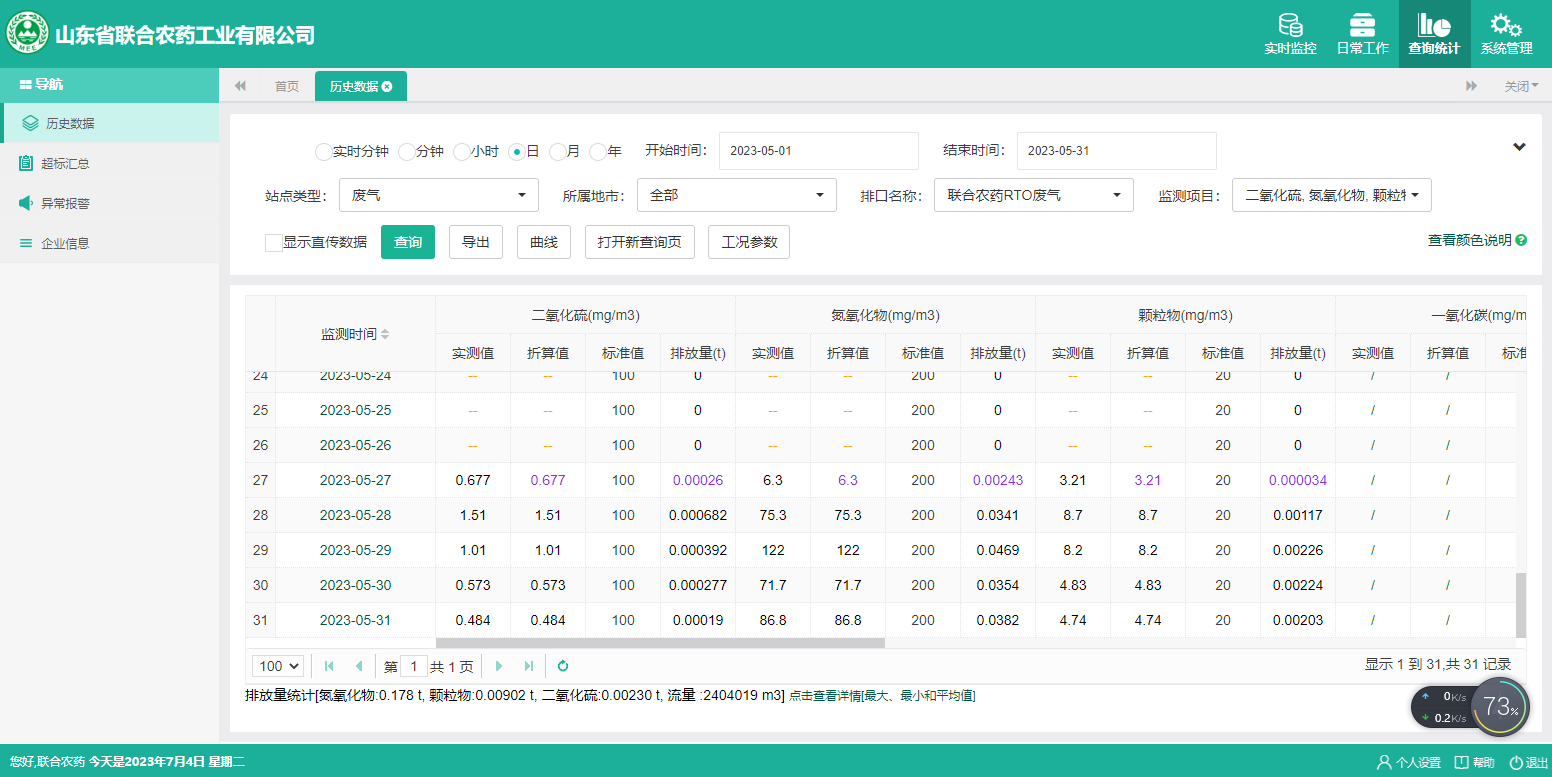Screen dimensions: 1552x777
Task: Select the 实时分钟 radio button
Action: (323, 152)
